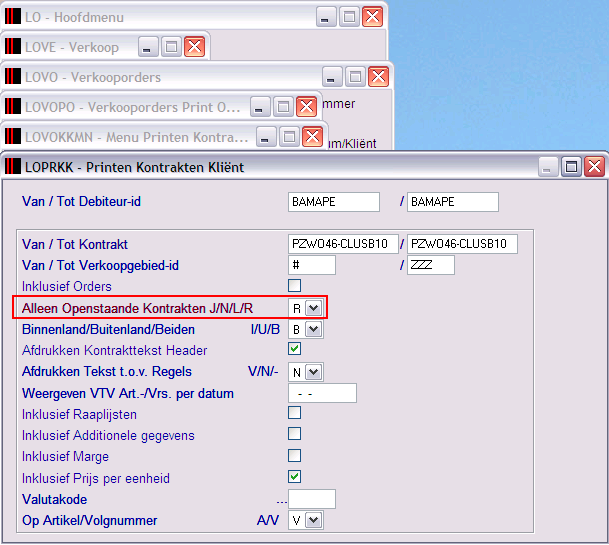The image size is (609, 545).
Task: Tick the Inklusief Orders checkbox
Action: 294,286
